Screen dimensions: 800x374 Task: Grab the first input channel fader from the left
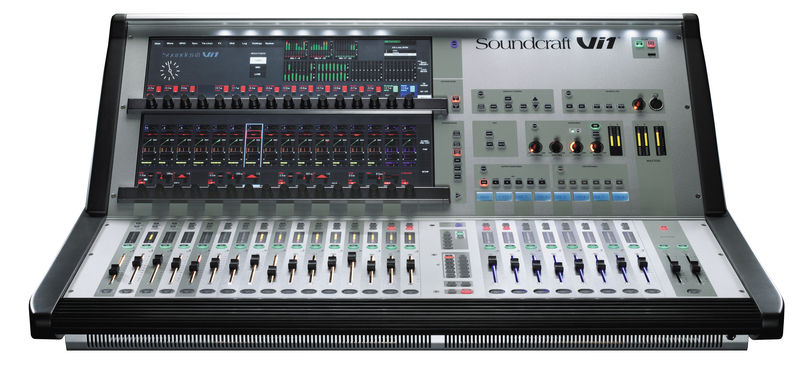click(x=114, y=270)
